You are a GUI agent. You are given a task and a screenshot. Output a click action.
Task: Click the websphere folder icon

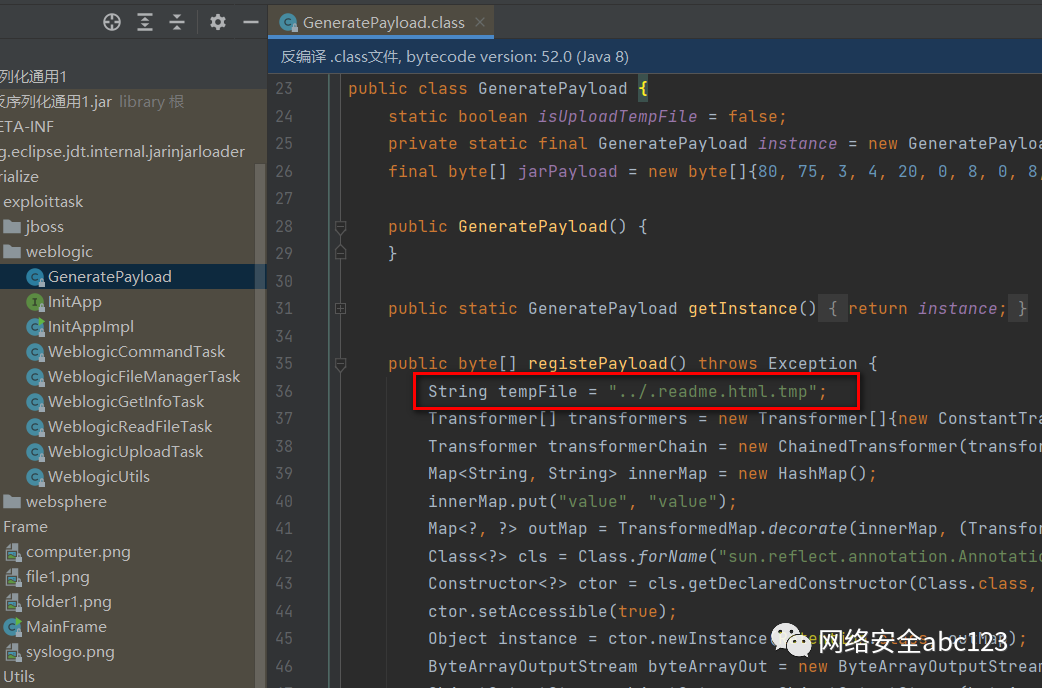[12, 502]
